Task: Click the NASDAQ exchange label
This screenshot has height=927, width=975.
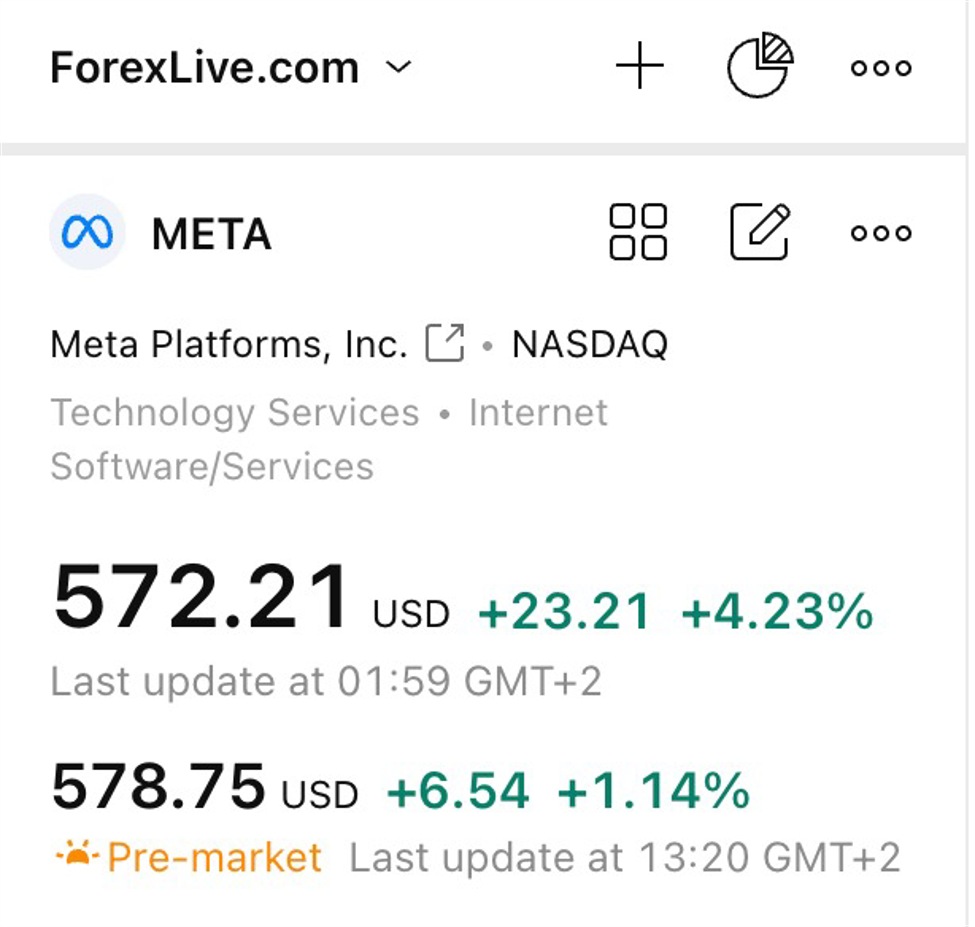Action: tap(590, 343)
